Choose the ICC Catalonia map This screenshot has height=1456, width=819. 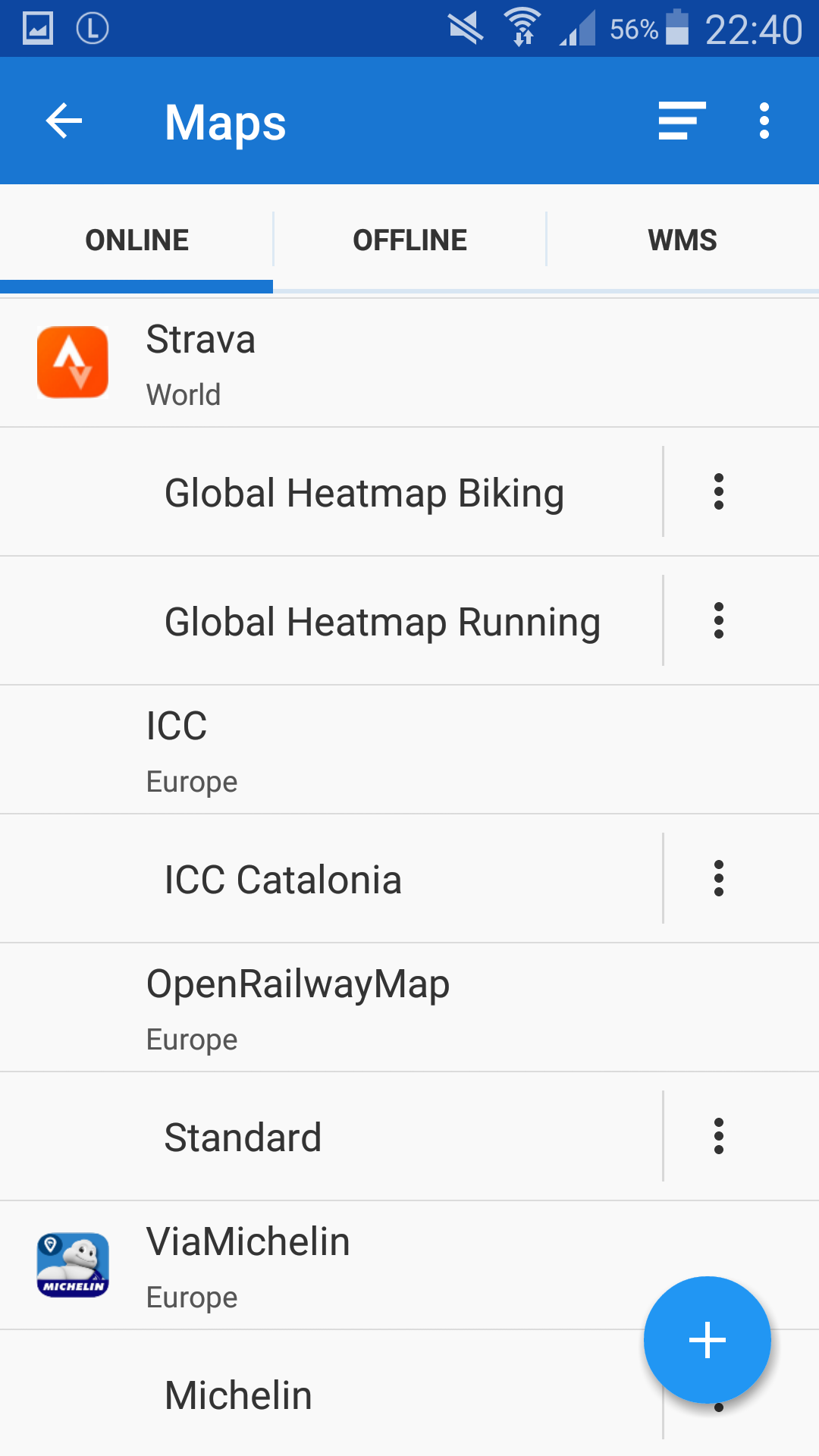pos(283,880)
